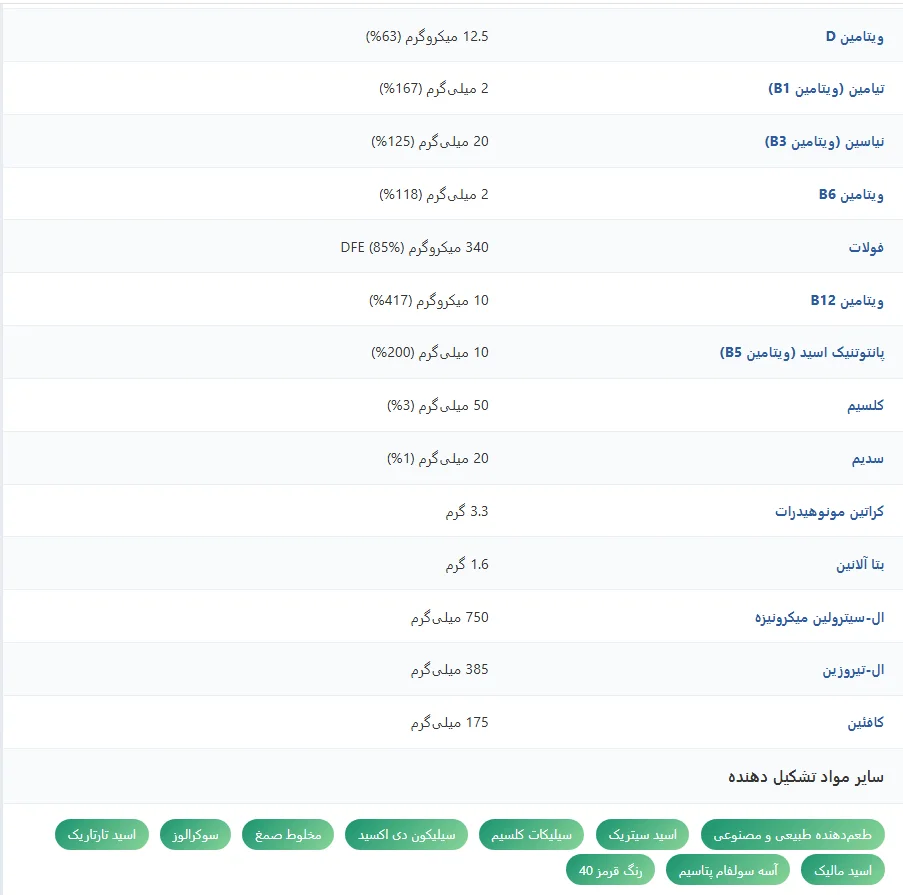Select the نیاسین (ویتامین B3) label
Image resolution: width=903 pixels, height=895 pixels.
click(824, 142)
